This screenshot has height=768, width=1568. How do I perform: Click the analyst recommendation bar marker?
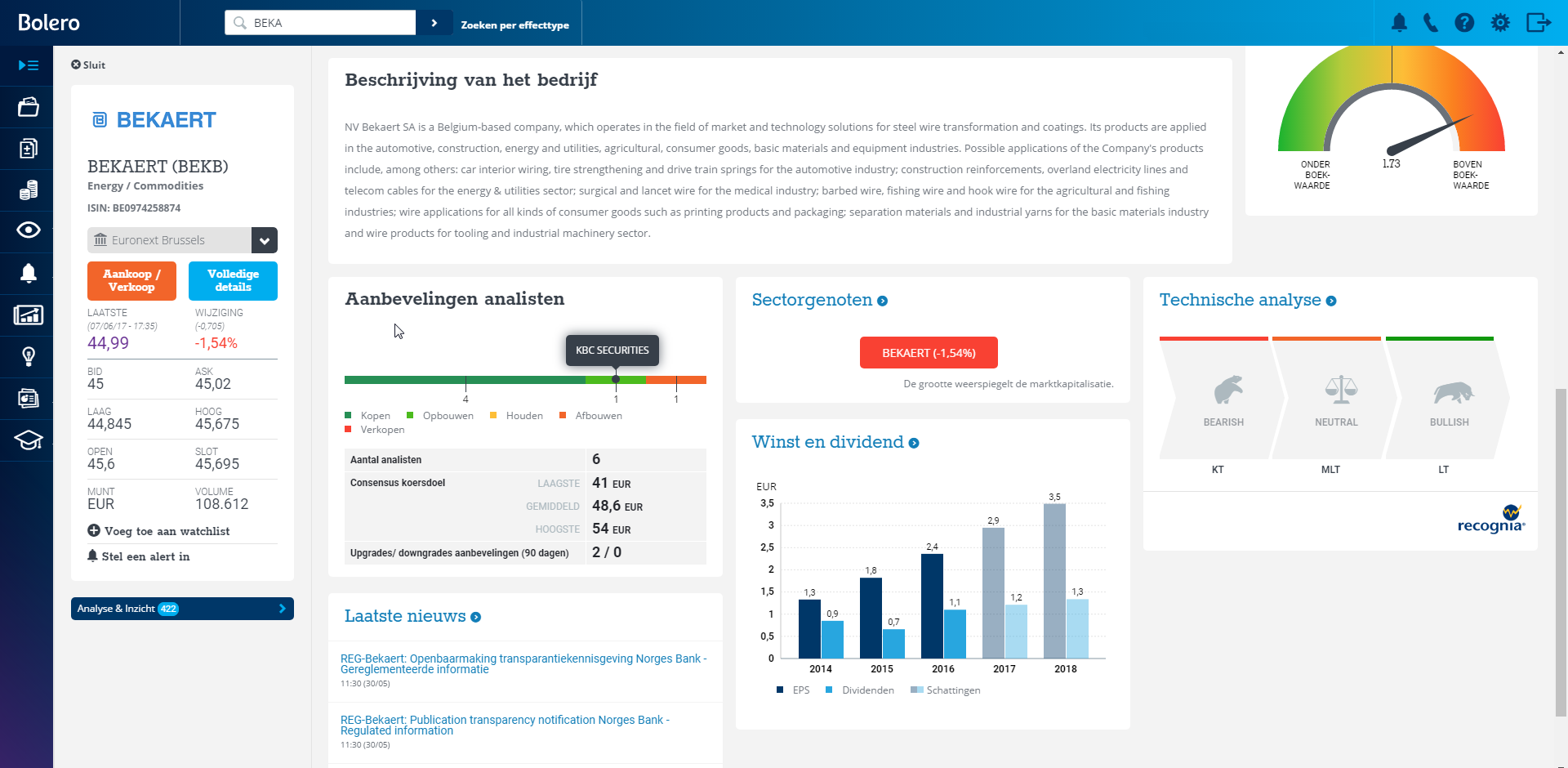coord(616,379)
